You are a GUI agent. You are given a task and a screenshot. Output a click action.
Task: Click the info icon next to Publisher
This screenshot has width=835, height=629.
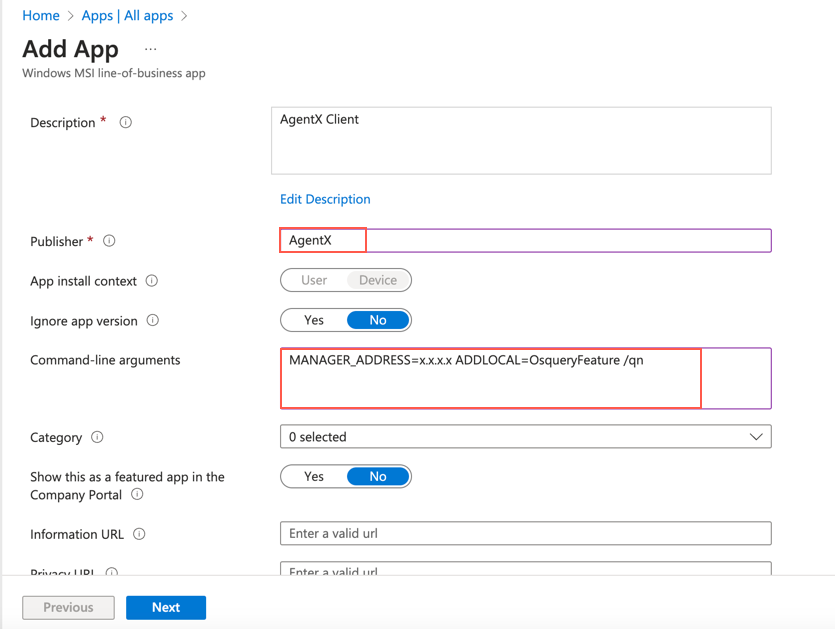(x=107, y=241)
